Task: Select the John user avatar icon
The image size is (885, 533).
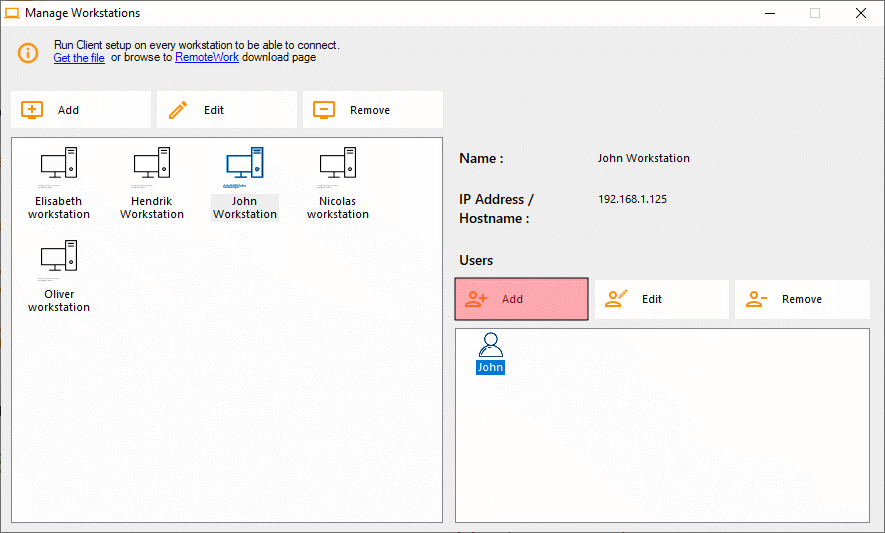Action: 490,344
